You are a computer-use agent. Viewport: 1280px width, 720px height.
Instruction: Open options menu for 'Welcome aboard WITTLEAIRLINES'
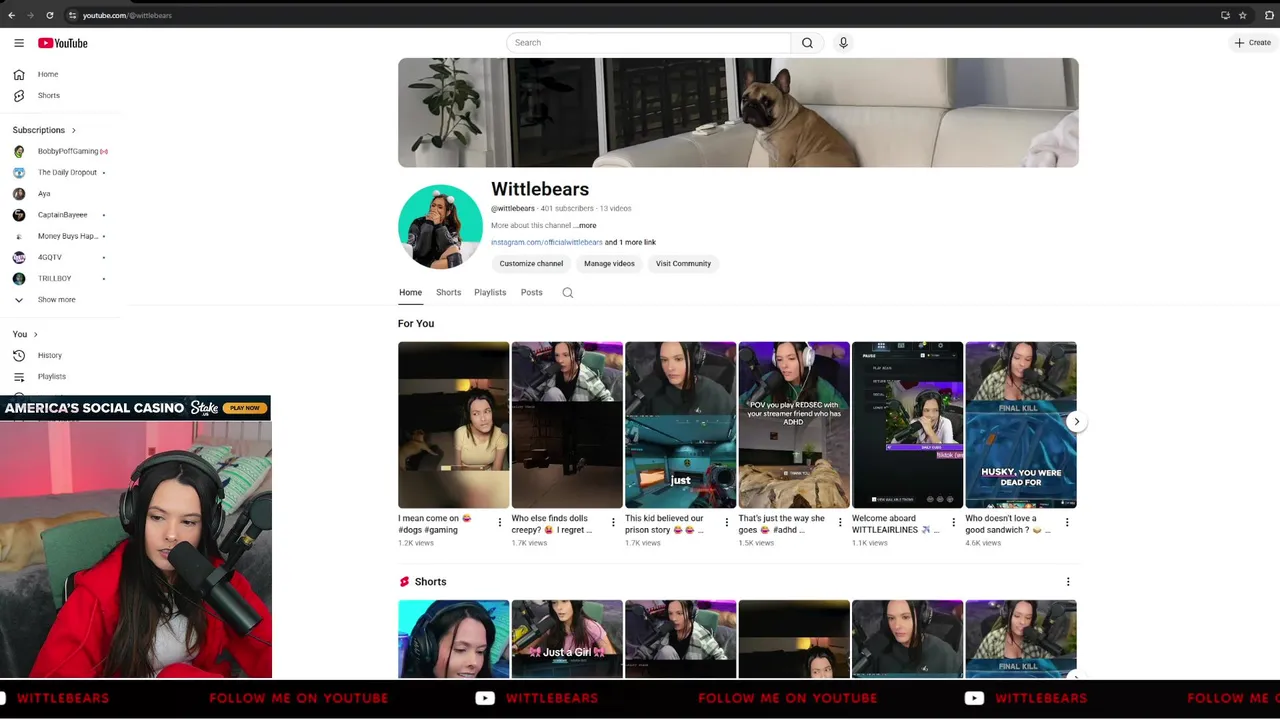click(x=953, y=522)
